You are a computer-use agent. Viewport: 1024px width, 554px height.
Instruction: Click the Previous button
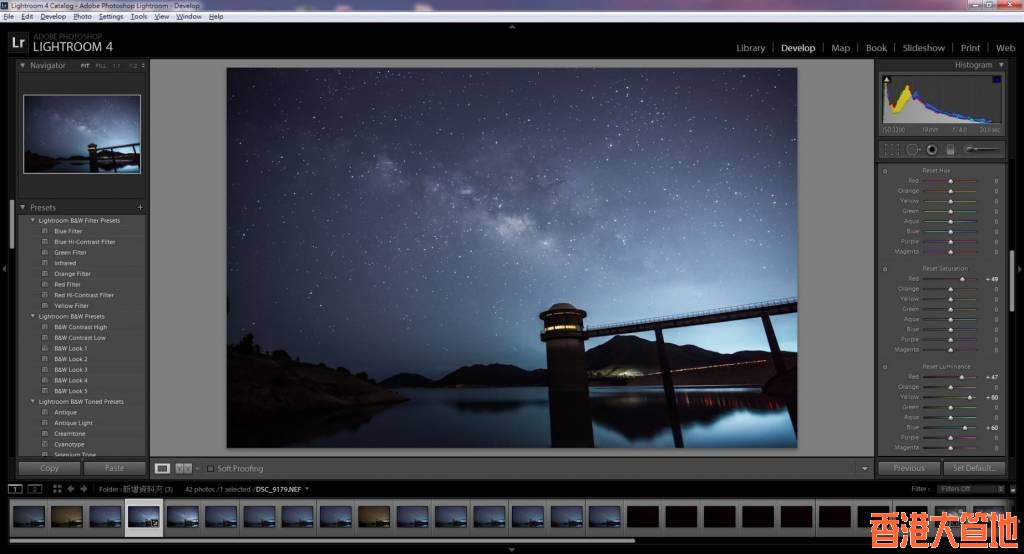pyautogui.click(x=908, y=468)
